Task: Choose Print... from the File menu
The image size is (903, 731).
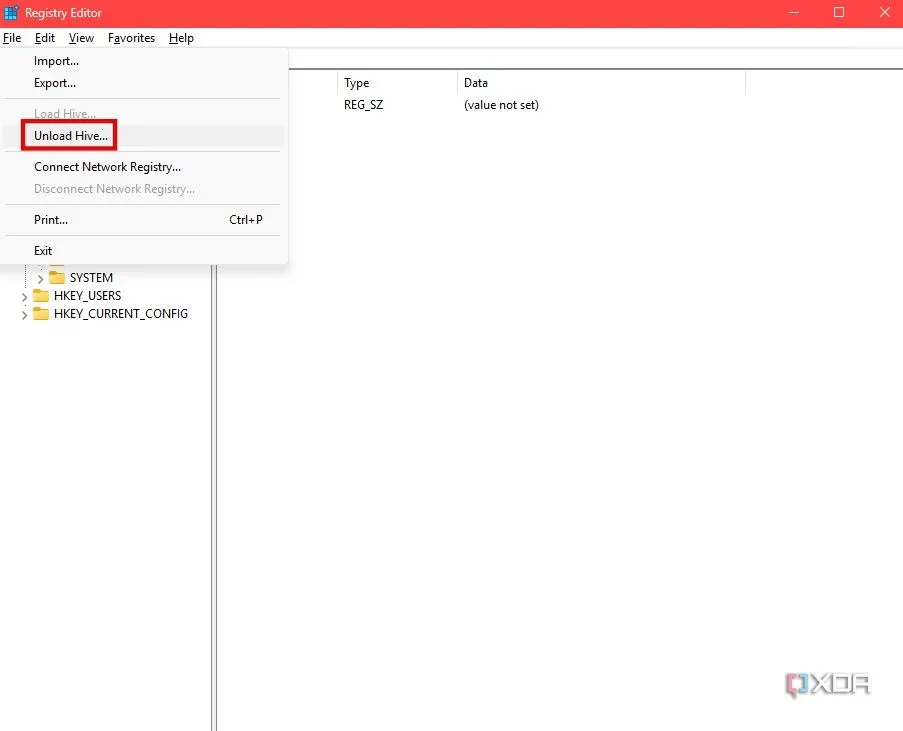Action: (x=143, y=220)
